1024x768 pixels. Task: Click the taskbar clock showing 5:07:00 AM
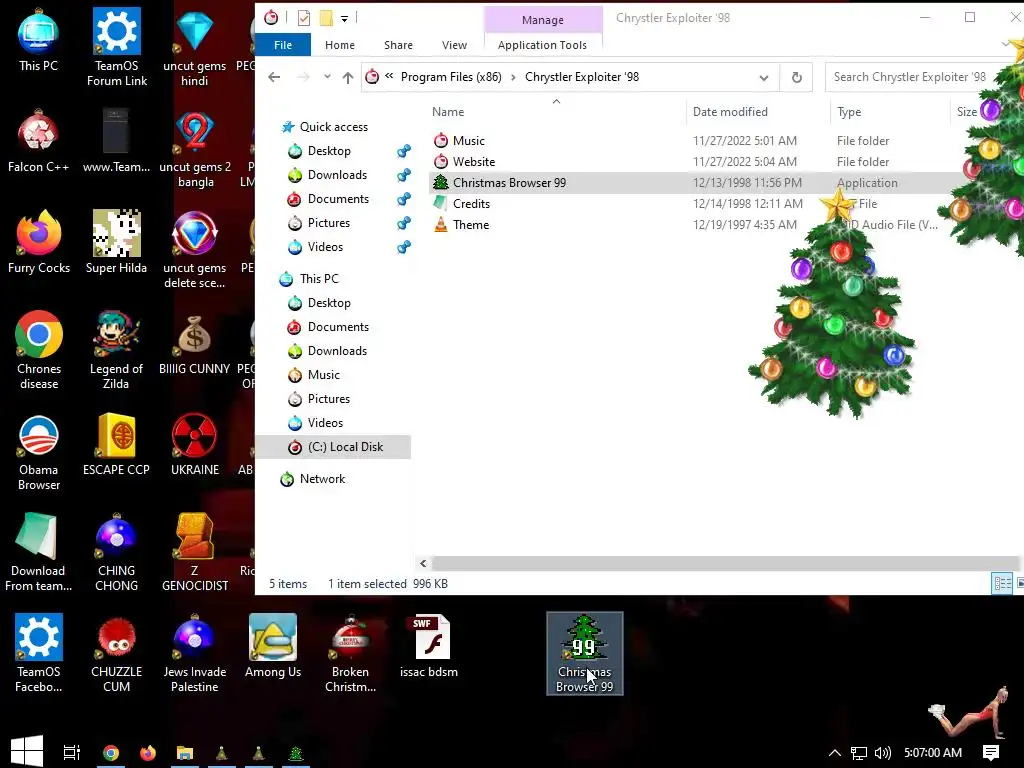pyautogui.click(x=933, y=753)
